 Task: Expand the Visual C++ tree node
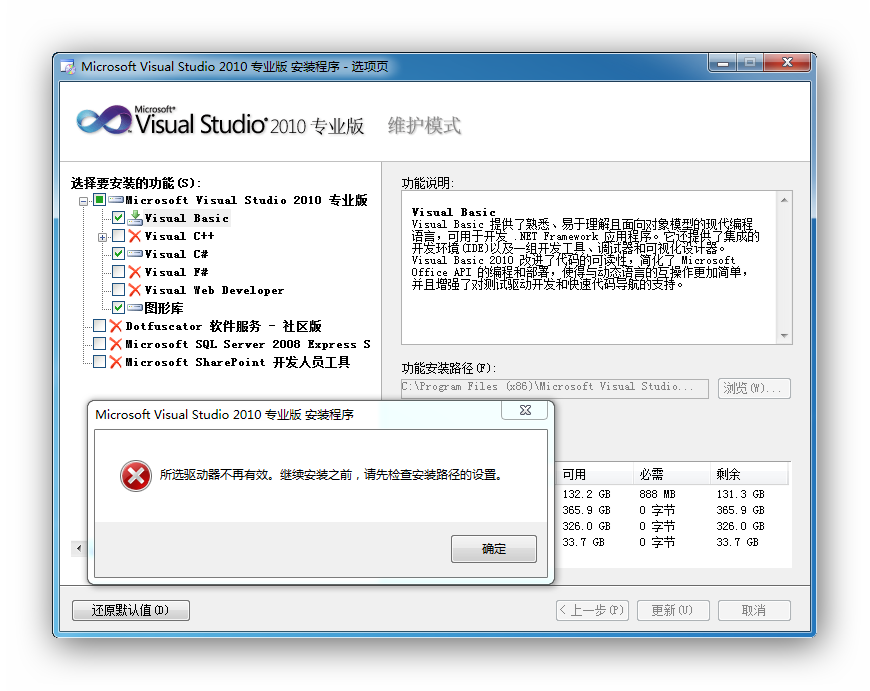tap(102, 238)
